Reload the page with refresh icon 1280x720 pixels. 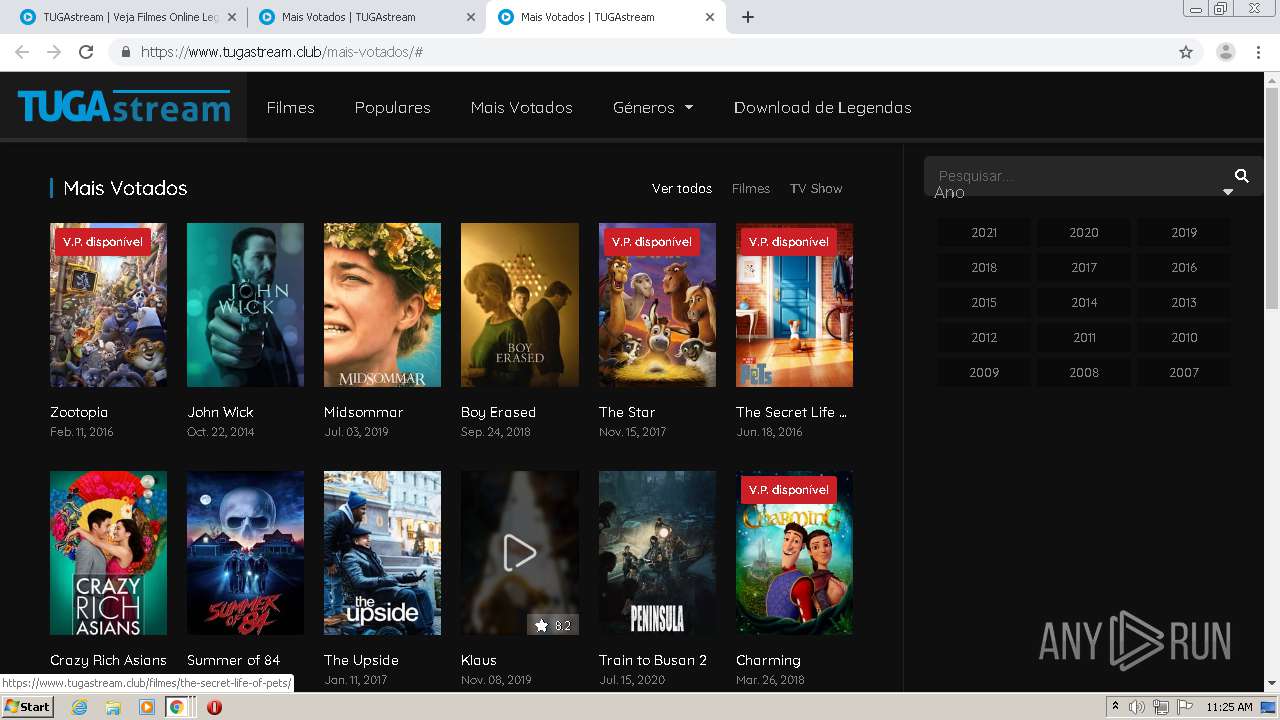(86, 52)
